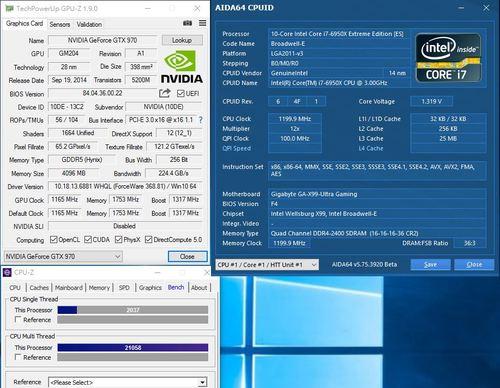Click the single thread Reference score bar
The width and height of the screenshot is (500, 388).
(133, 320)
